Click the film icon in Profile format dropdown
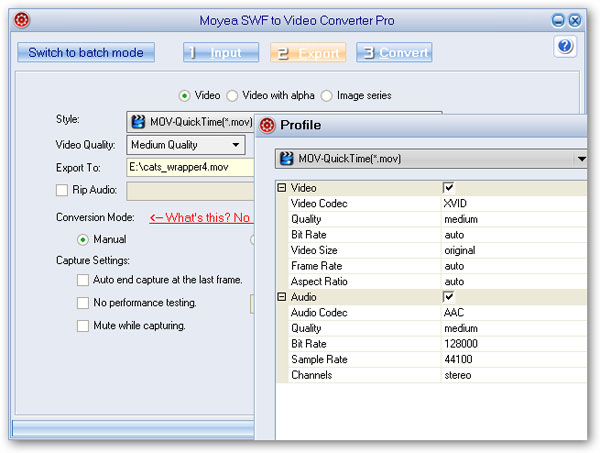Image resolution: width=600 pixels, height=453 pixels. pos(287,158)
